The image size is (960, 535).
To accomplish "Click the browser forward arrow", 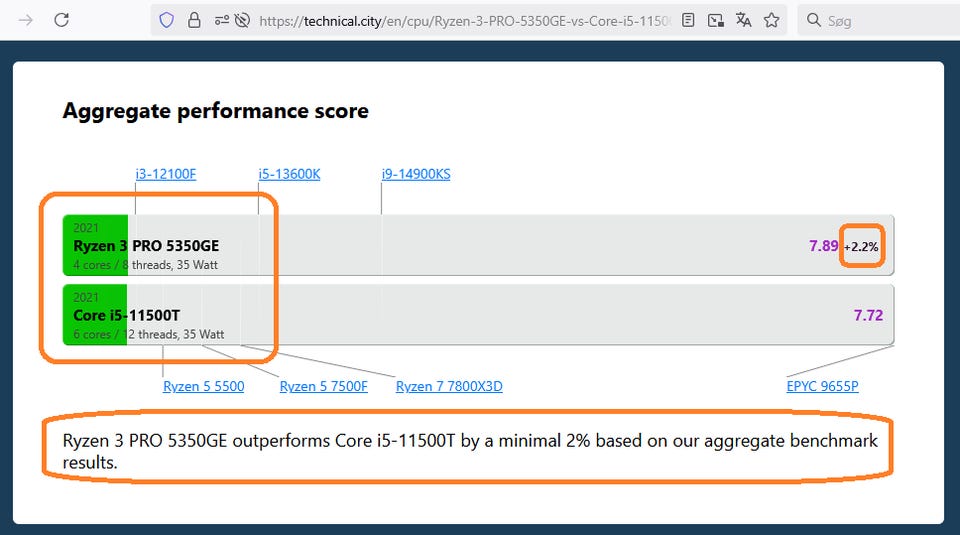I will (26, 20).
